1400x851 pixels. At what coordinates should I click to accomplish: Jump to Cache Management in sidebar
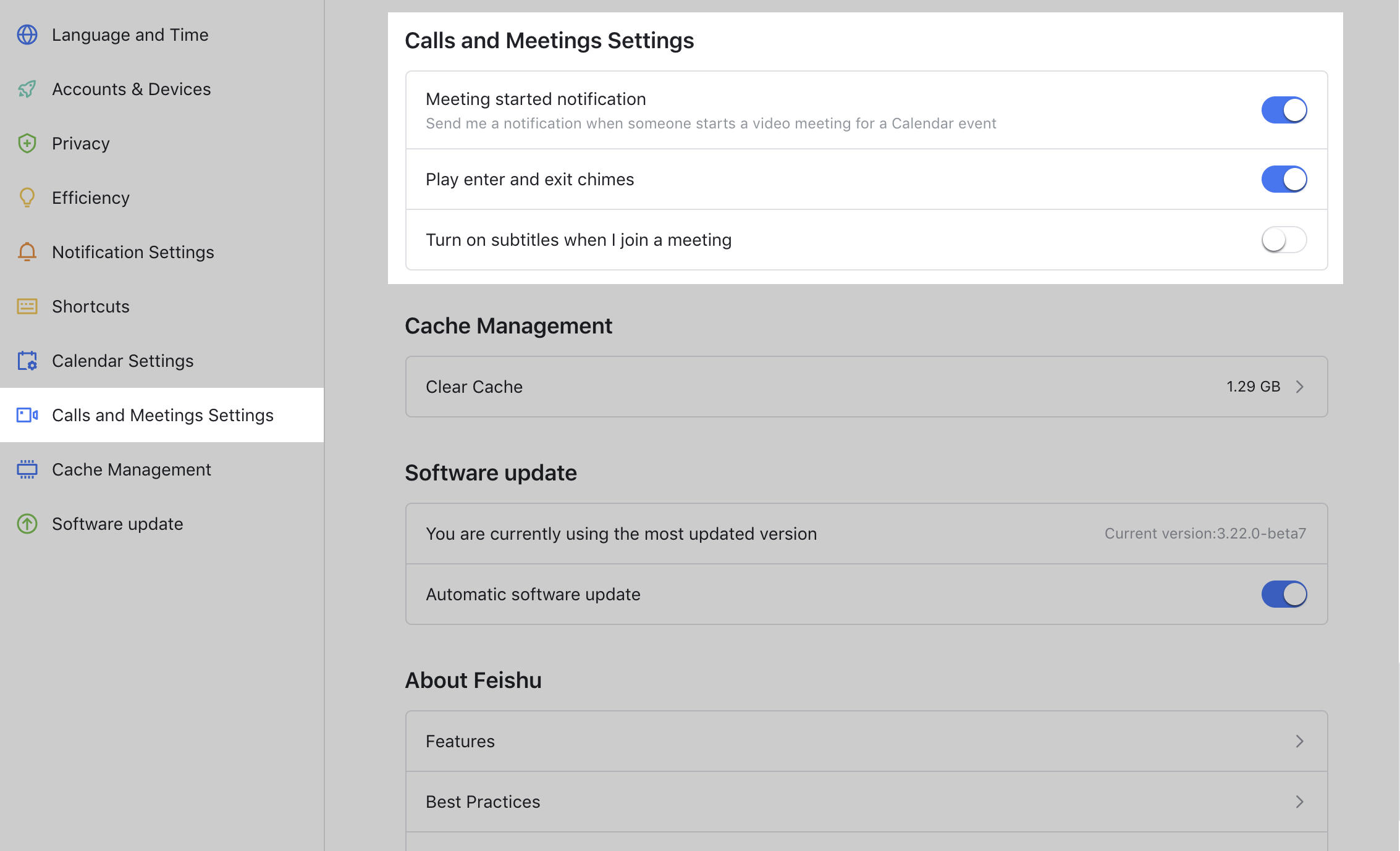tap(162, 469)
